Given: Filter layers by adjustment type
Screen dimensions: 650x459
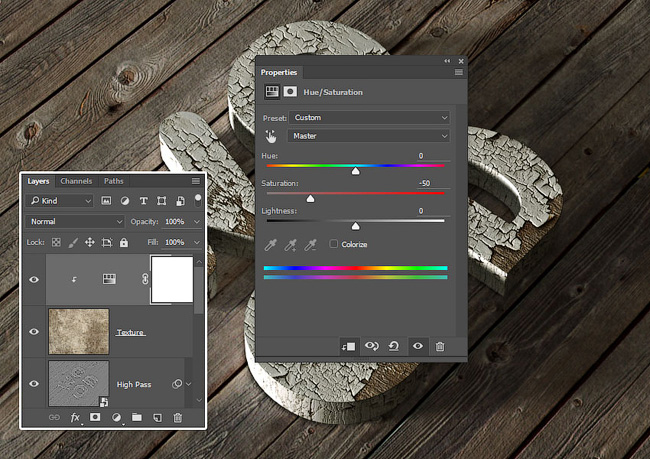Looking at the screenshot, I should coord(125,201).
